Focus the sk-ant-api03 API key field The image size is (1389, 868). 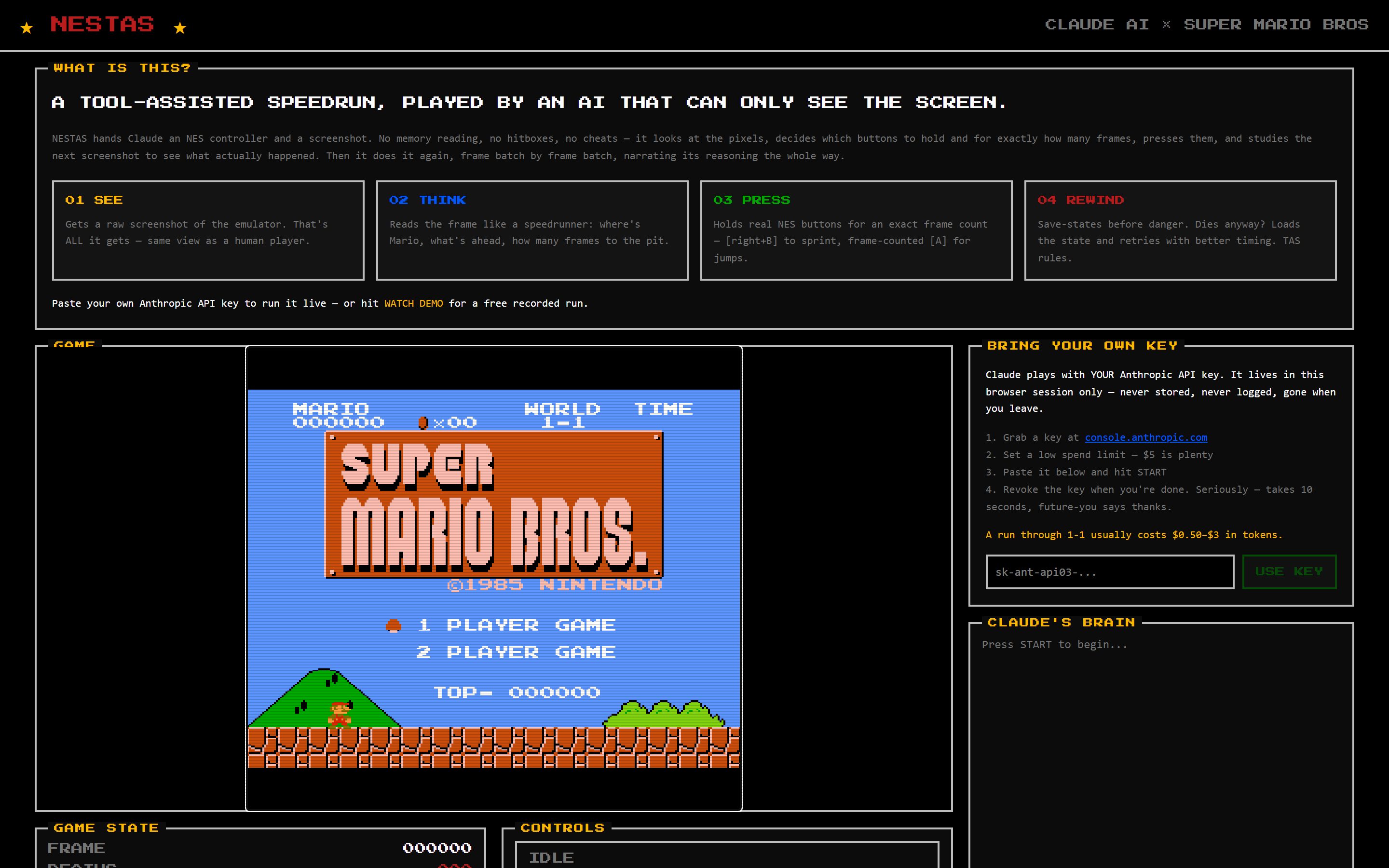click(x=1109, y=572)
